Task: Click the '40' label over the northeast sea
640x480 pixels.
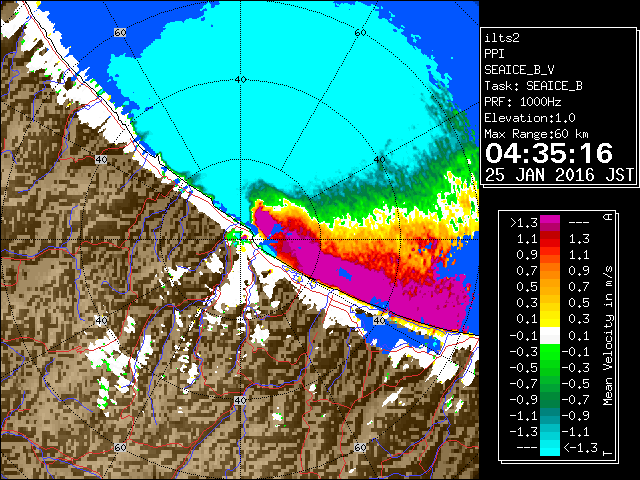Action: [x=380, y=160]
